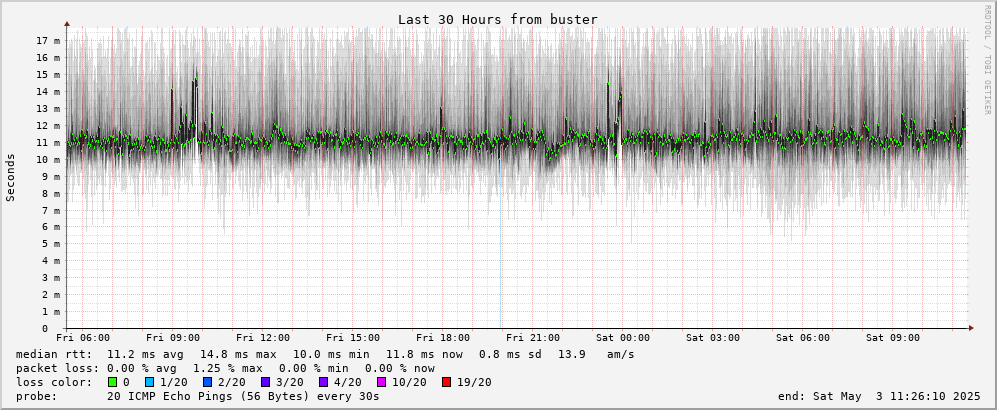Click the 'end: Sat May 3 11:26:10 2025' timestamp

coord(879,397)
